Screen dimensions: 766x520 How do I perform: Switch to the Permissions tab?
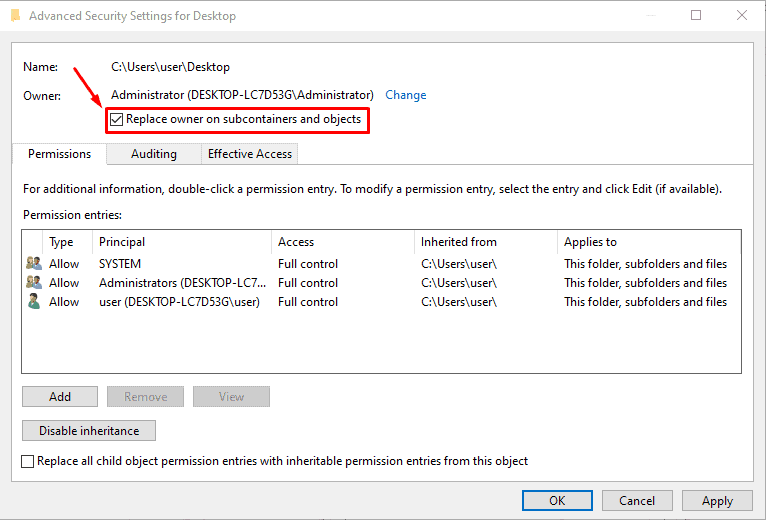point(59,154)
